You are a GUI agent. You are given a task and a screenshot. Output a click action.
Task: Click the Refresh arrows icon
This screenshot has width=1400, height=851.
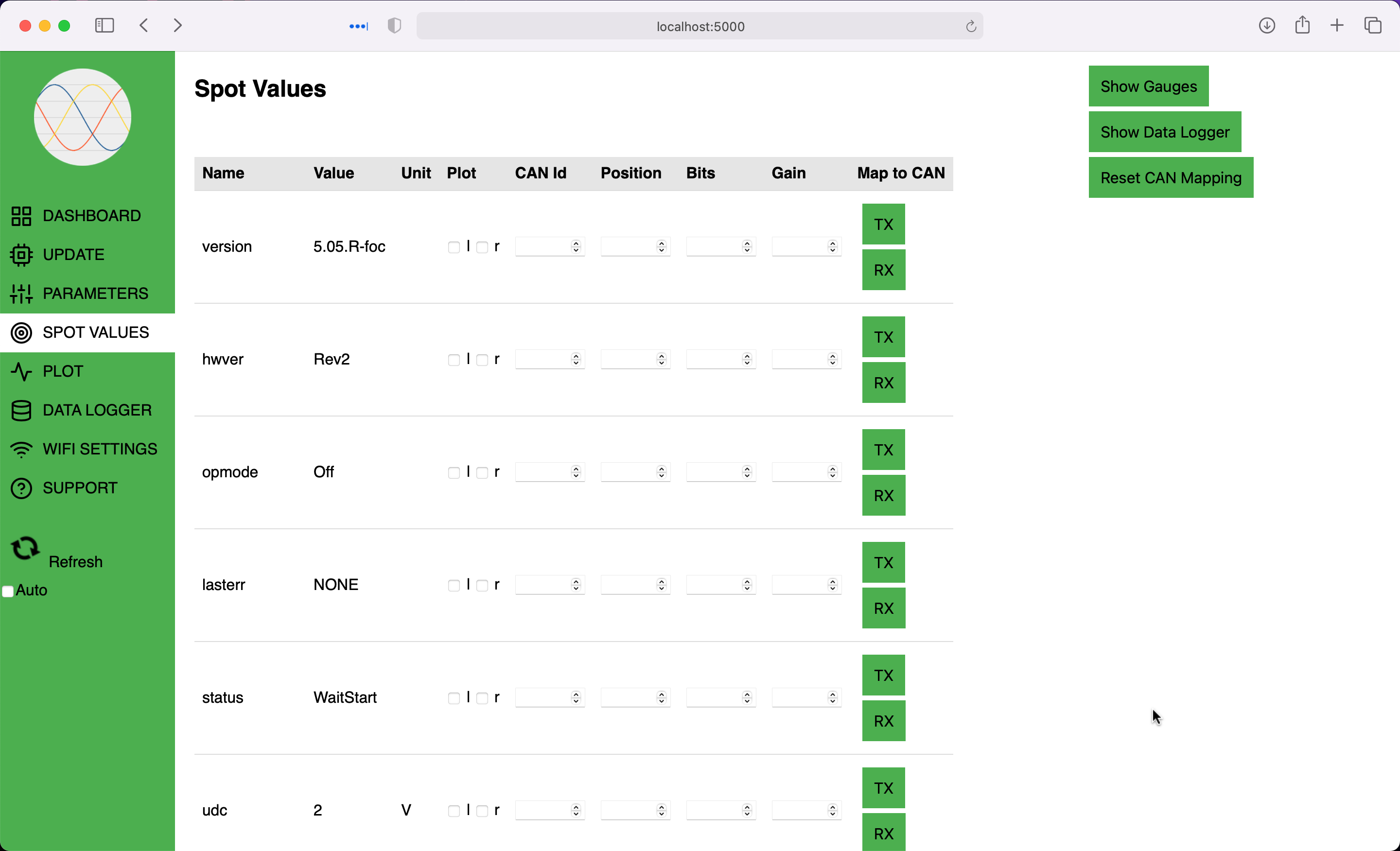click(25, 549)
